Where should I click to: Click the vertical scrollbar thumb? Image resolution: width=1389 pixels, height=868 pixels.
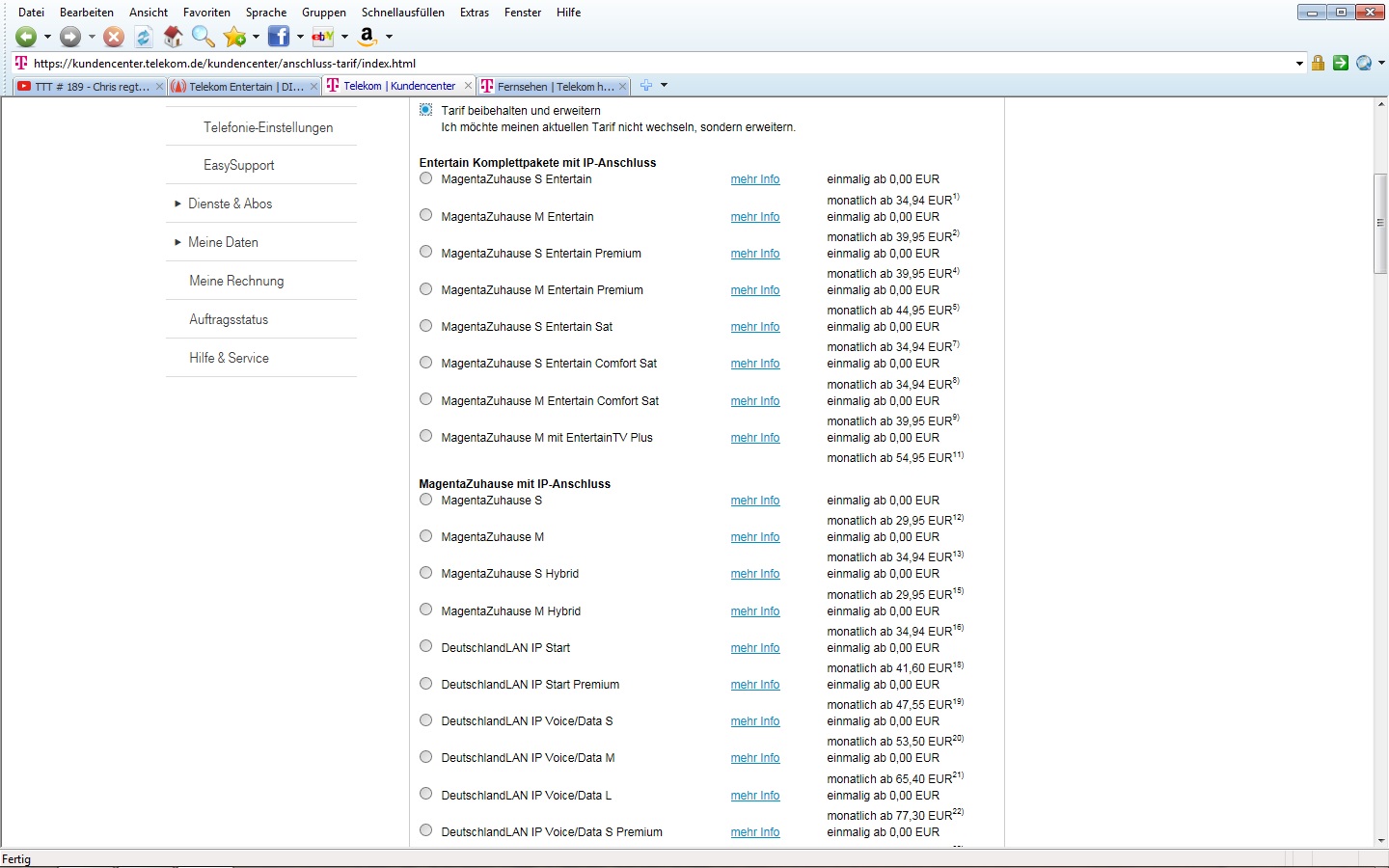click(x=1380, y=224)
